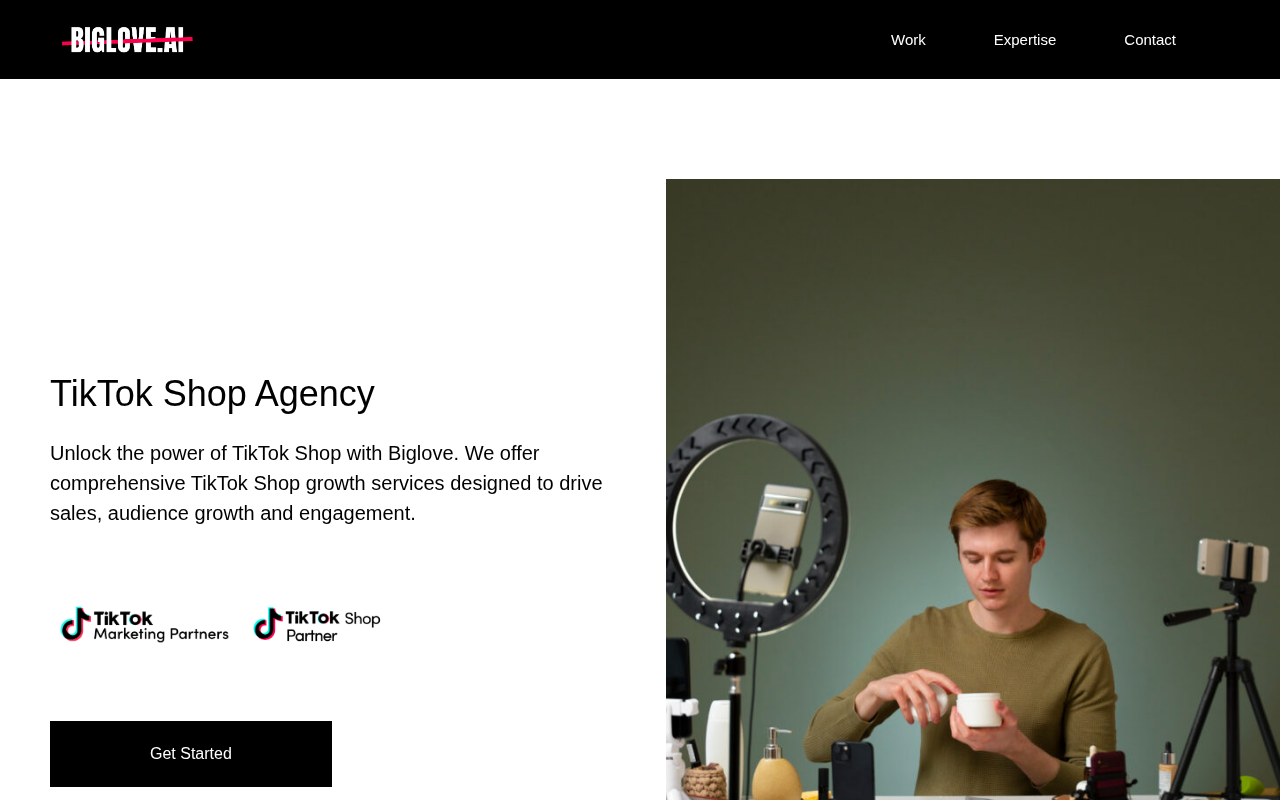Click the BIGLOVE.AI logo
This screenshot has height=800, width=1280.
click(x=127, y=40)
